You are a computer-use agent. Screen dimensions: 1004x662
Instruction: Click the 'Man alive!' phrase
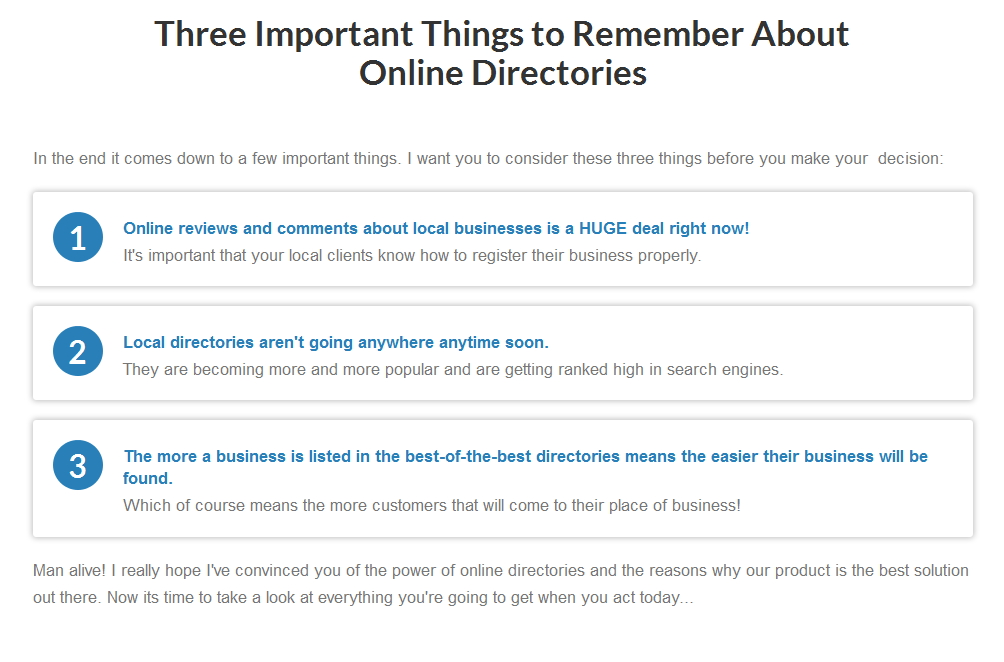tap(69, 570)
